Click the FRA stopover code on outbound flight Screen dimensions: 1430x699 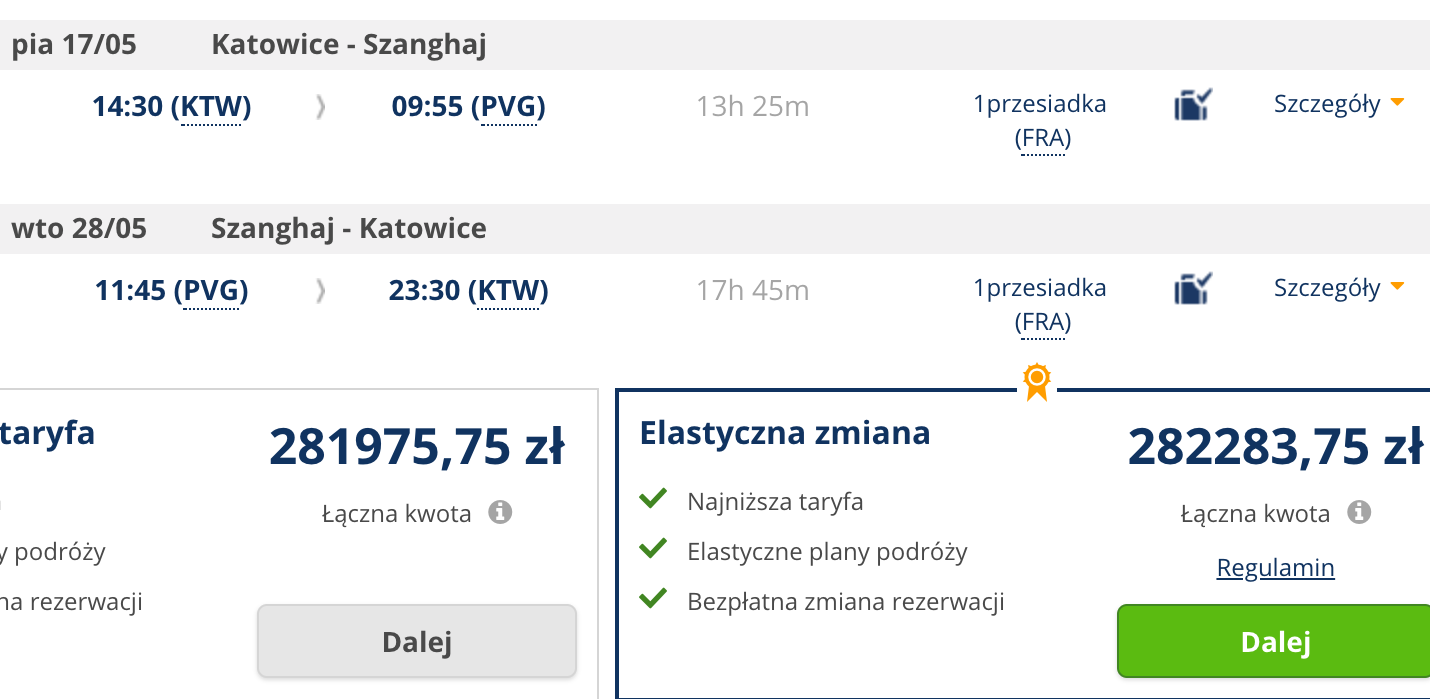coord(1043,139)
